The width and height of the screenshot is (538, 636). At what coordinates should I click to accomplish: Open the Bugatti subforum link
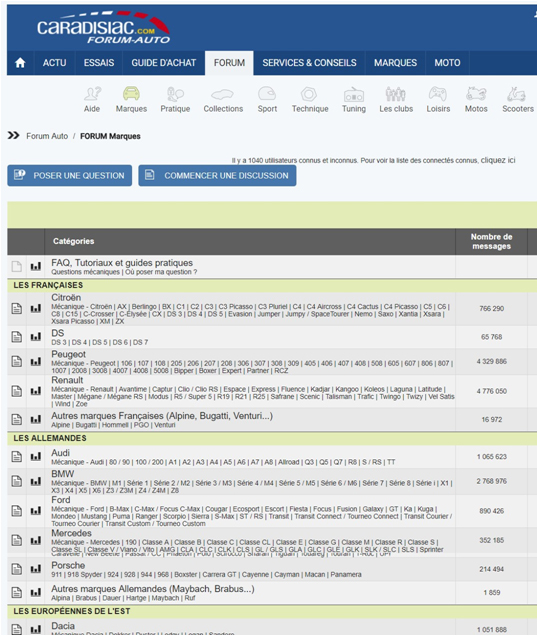(x=86, y=425)
